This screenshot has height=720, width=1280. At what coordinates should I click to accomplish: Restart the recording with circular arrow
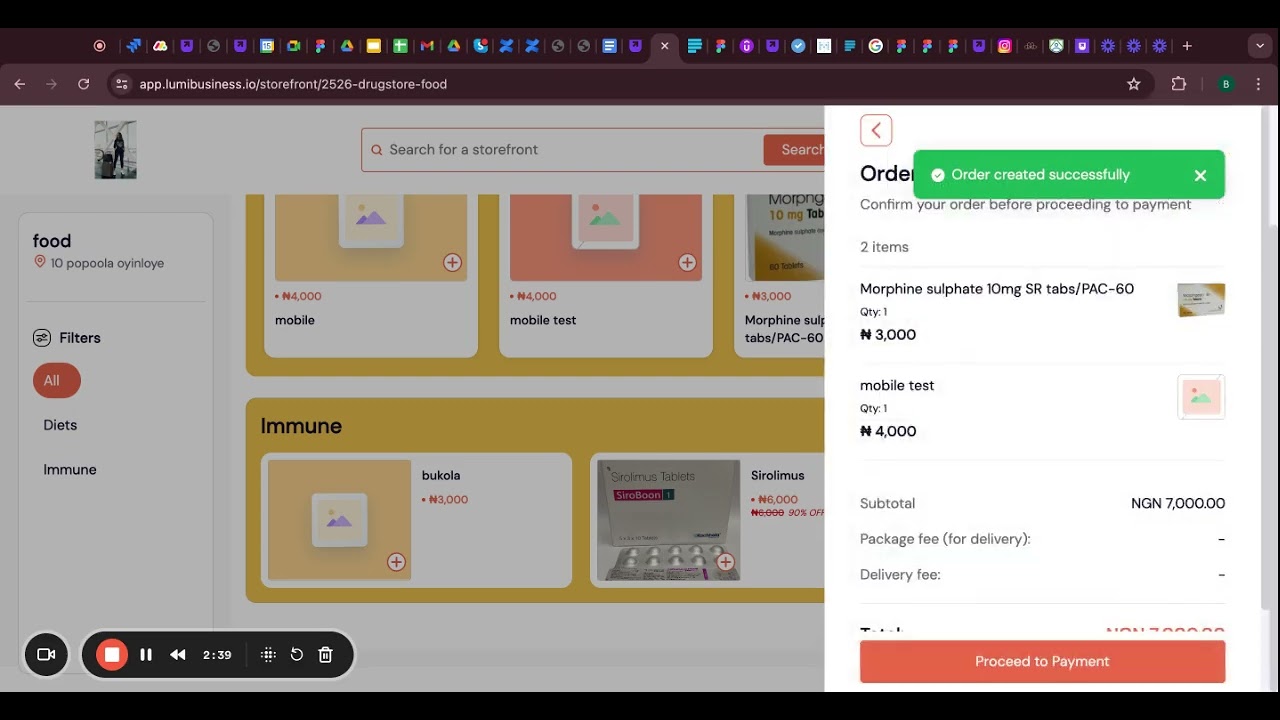tap(297, 655)
